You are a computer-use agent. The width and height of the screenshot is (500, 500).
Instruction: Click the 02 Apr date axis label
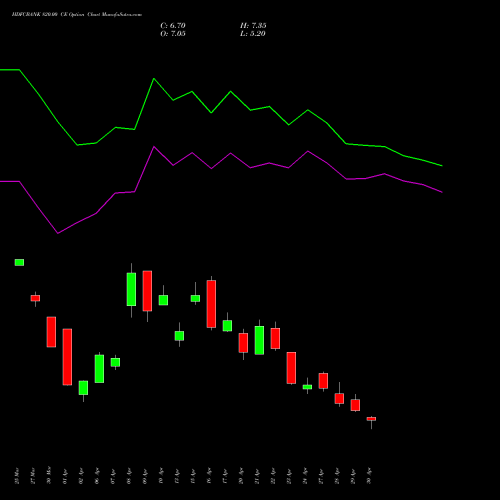[x=81, y=477]
